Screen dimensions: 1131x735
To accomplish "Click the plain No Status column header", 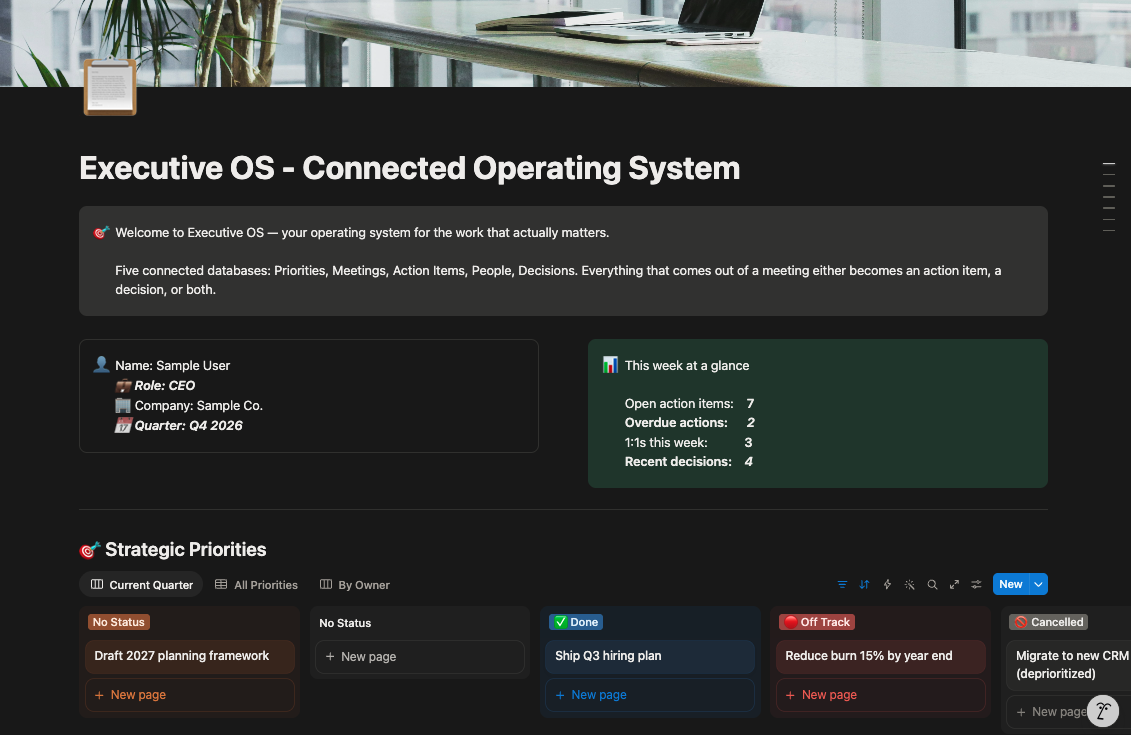I will pos(345,623).
